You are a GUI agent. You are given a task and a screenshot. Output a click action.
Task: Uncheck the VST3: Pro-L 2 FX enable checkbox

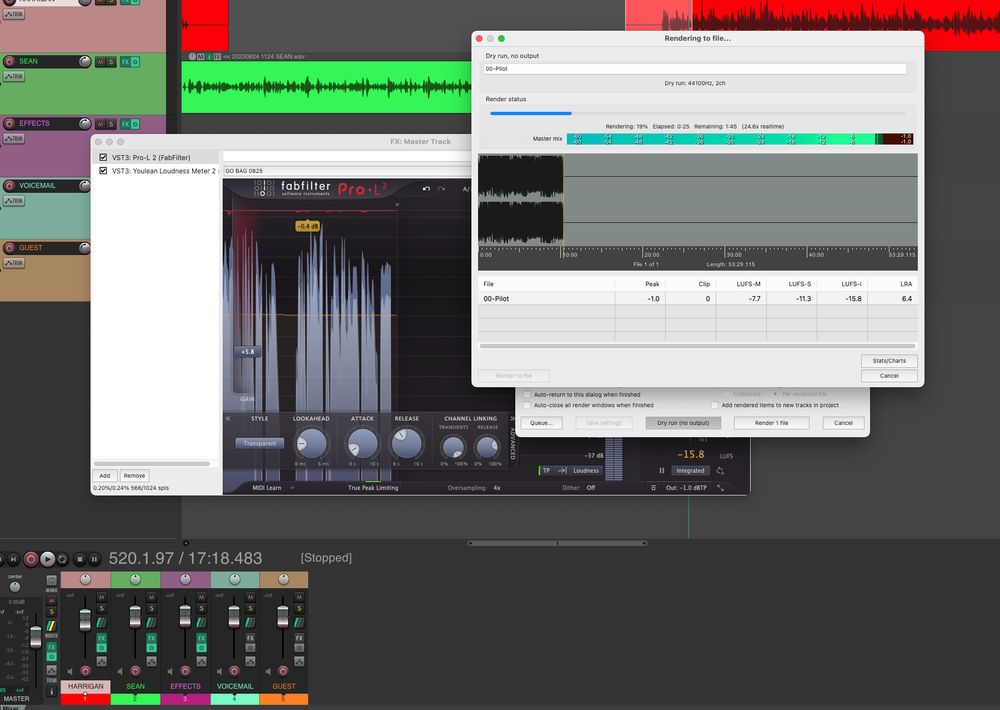coord(102,157)
